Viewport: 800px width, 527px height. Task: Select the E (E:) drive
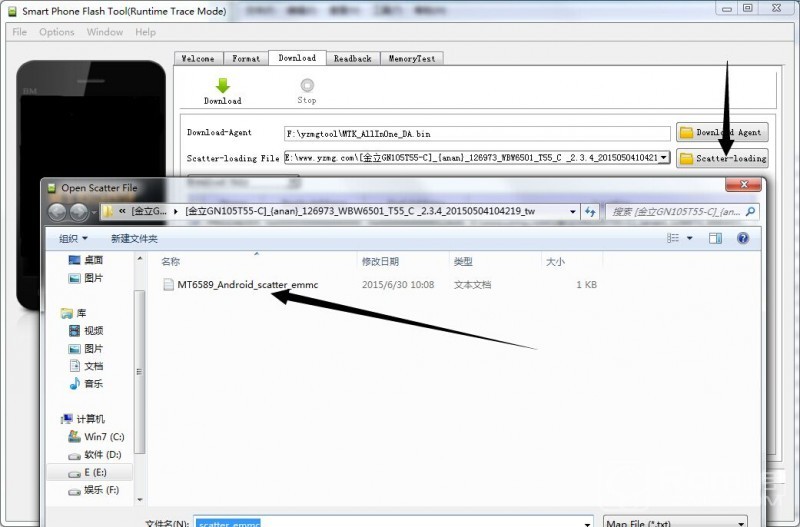(88, 472)
